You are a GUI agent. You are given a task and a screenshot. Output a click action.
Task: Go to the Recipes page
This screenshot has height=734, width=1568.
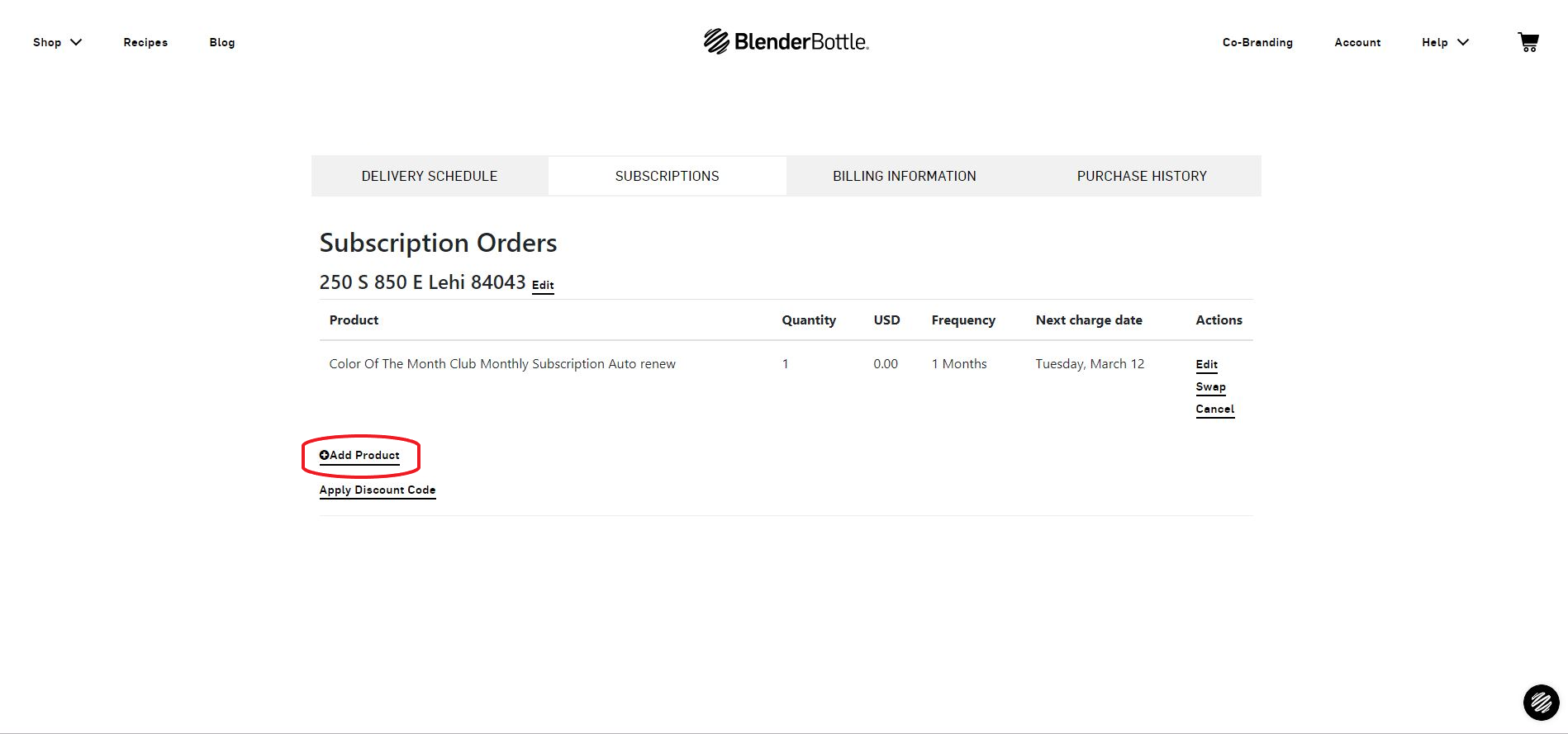(x=145, y=42)
